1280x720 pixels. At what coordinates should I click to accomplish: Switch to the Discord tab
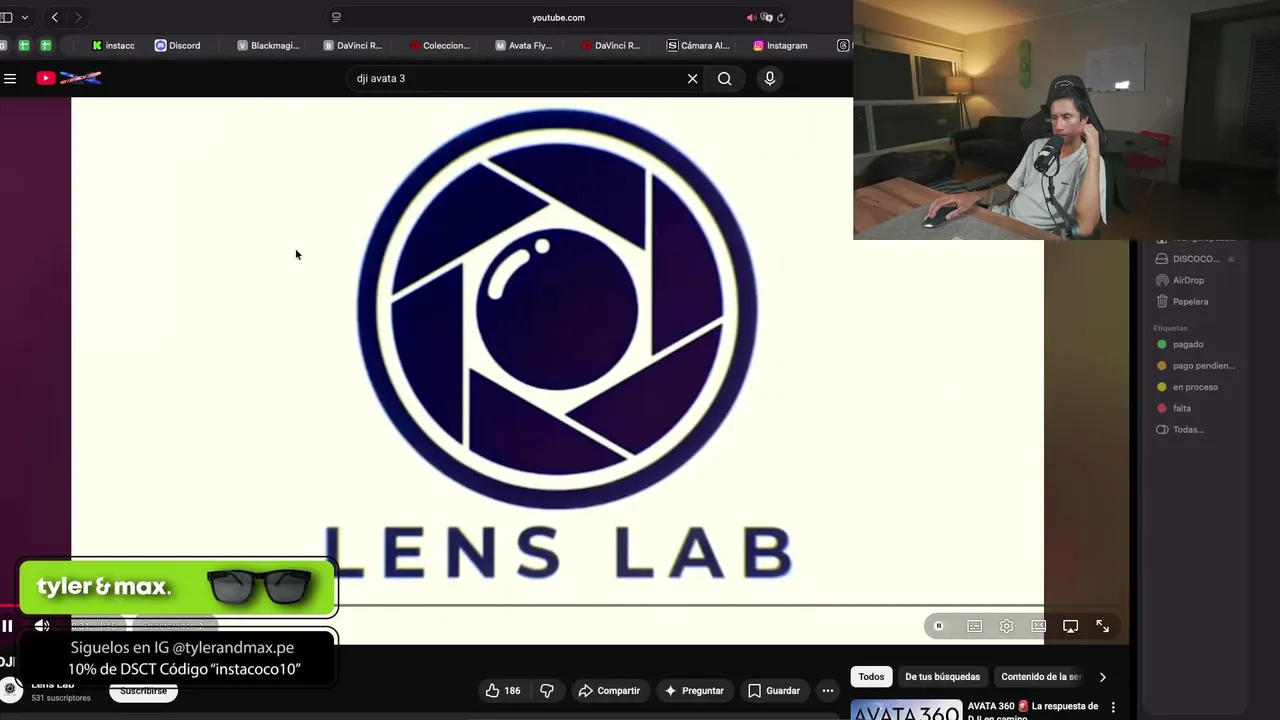(178, 45)
